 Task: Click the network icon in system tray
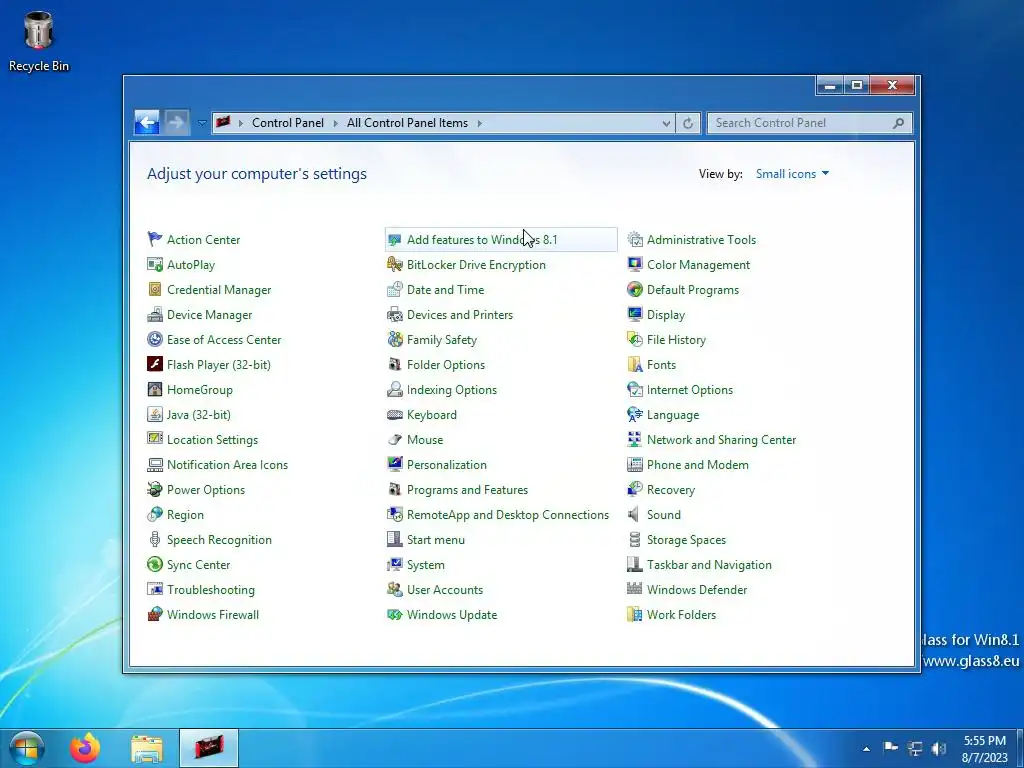click(915, 748)
